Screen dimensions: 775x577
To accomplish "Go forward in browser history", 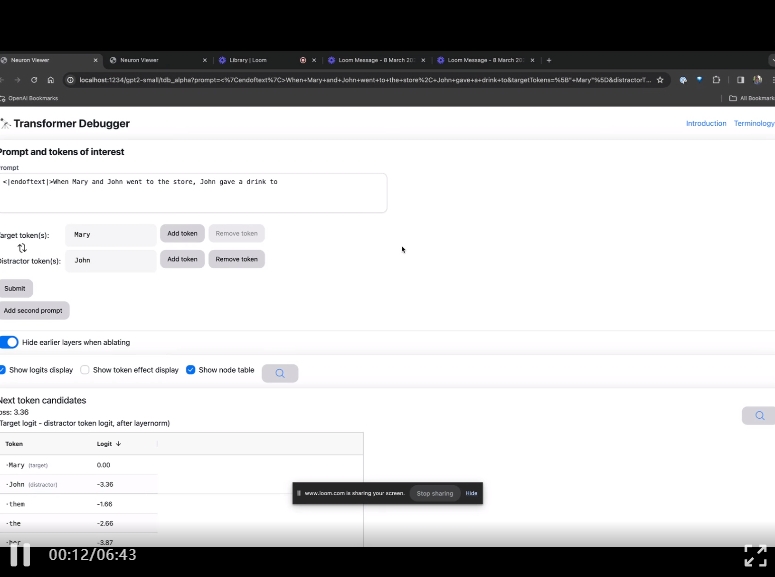I will tap(17, 80).
